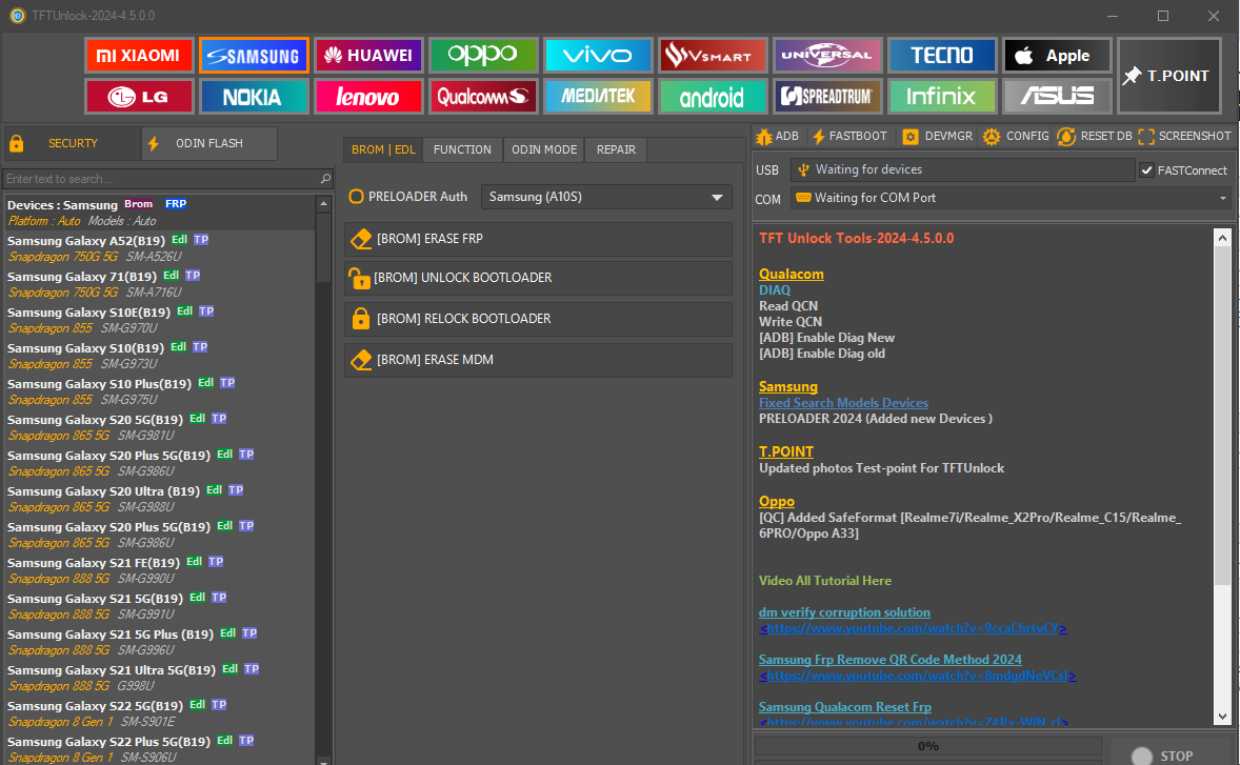This screenshot has height=765, width=1240.
Task: Open the COM port dropdown
Action: (x=1010, y=198)
